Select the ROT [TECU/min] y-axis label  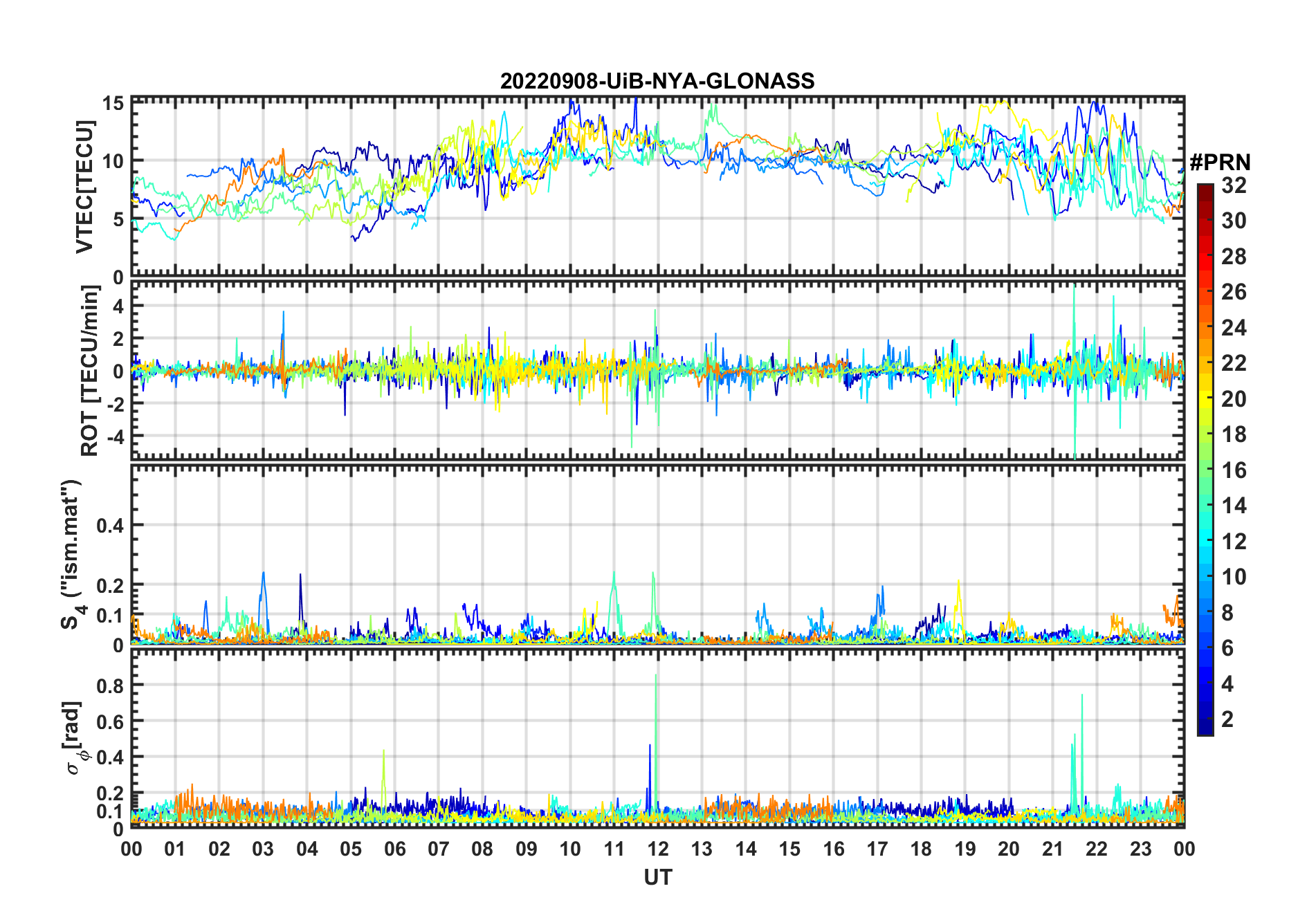89,370
